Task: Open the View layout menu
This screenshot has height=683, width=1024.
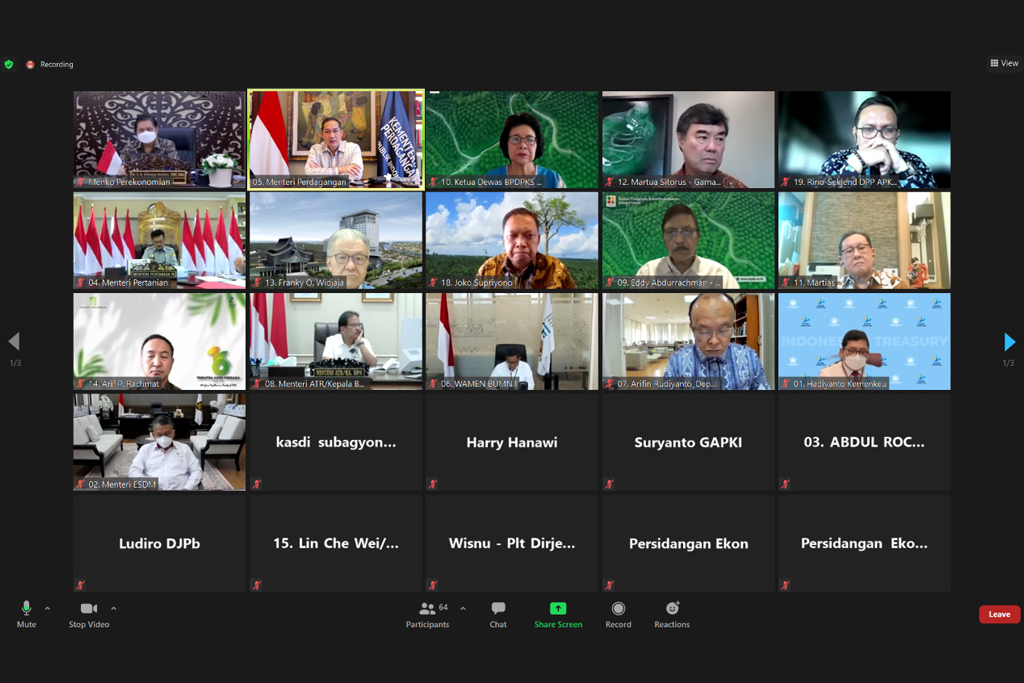Action: coord(1004,63)
